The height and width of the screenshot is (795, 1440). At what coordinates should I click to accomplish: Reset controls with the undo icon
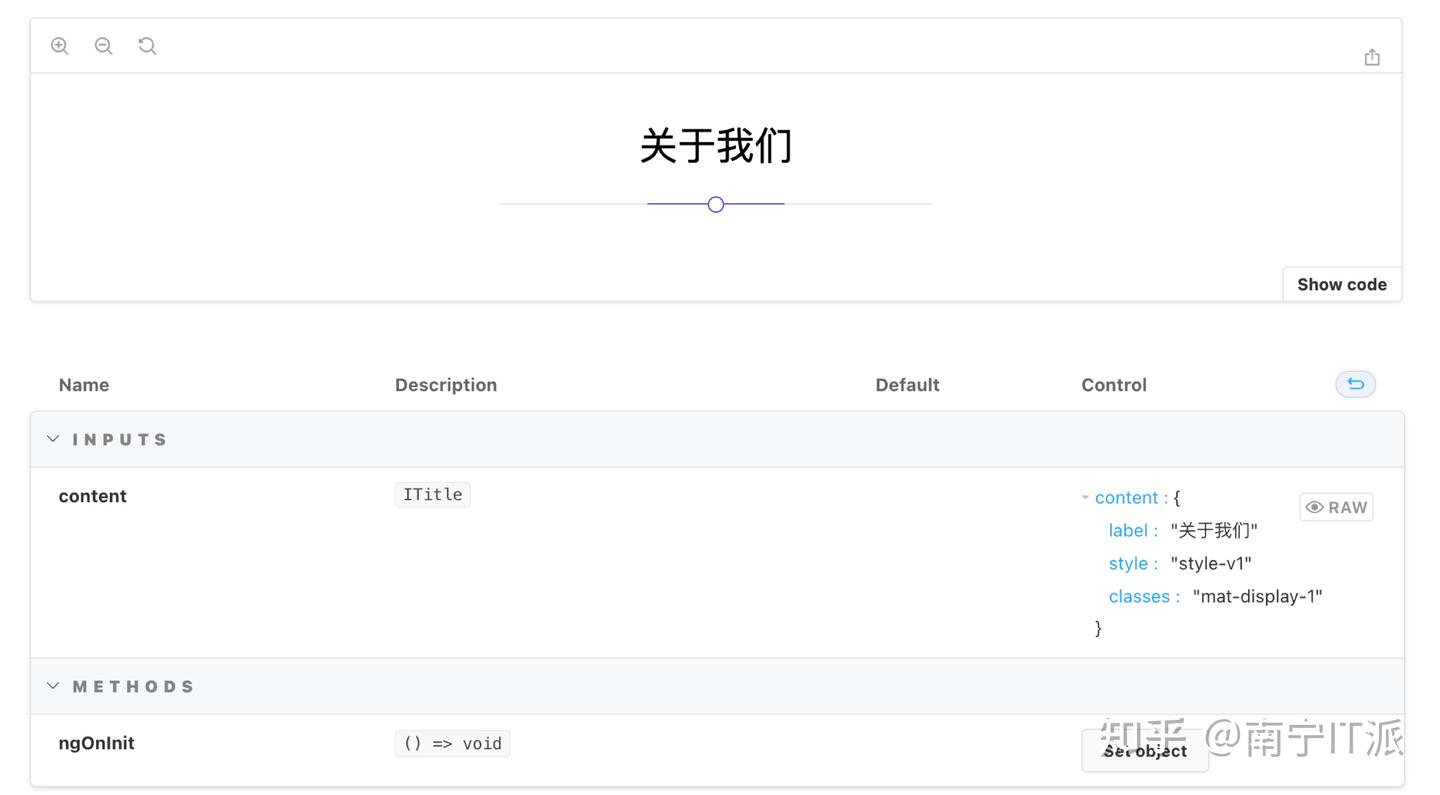pos(1355,384)
